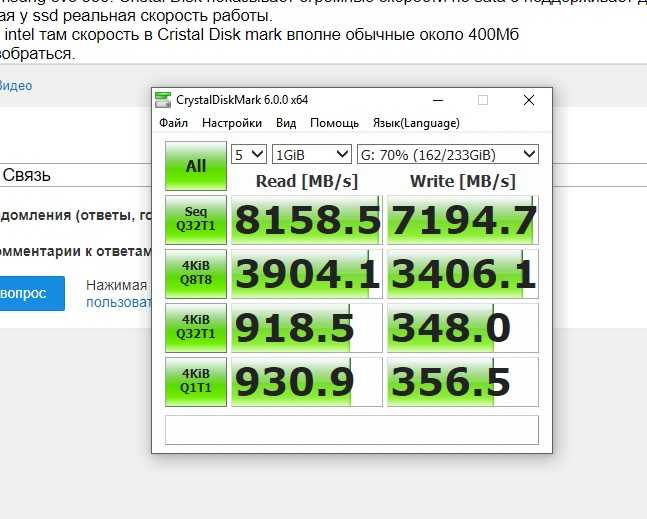This screenshot has width=647, height=519.
Task: Open the Настройки menu
Action: pyautogui.click(x=232, y=123)
